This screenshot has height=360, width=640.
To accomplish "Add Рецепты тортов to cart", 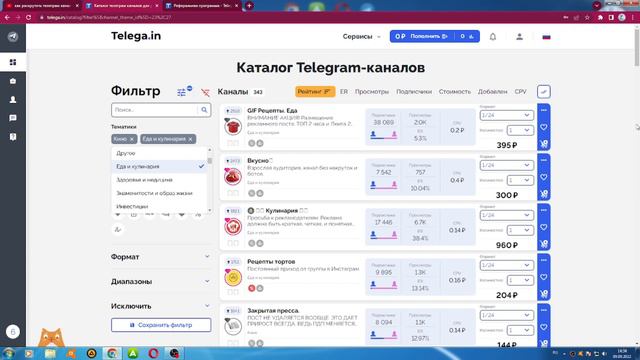I will (544, 294).
